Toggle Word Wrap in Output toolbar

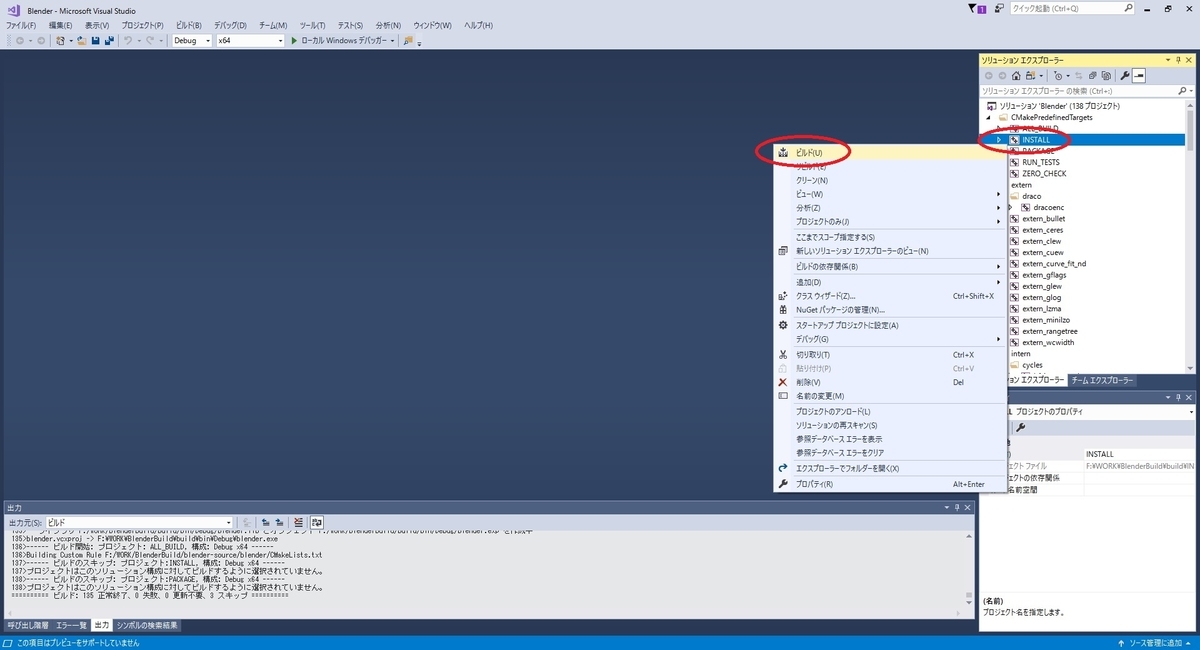coord(316,522)
